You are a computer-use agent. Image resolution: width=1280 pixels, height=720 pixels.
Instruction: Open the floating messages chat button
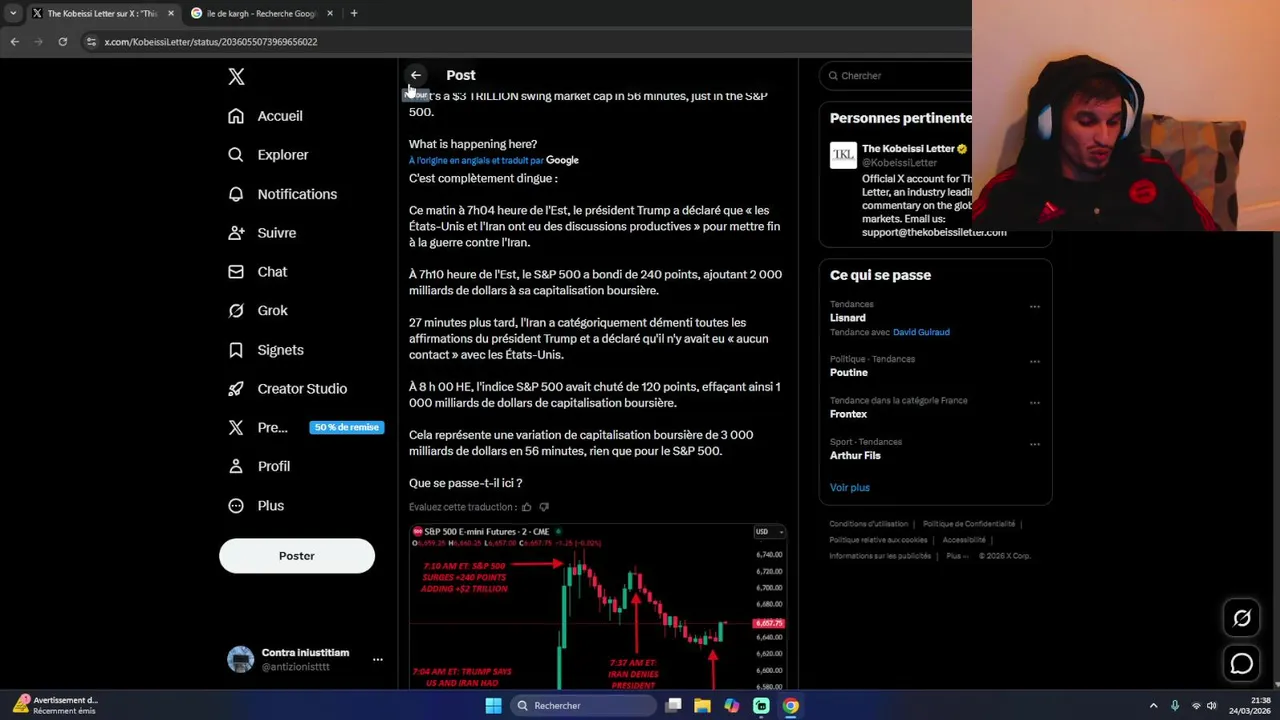point(1242,663)
